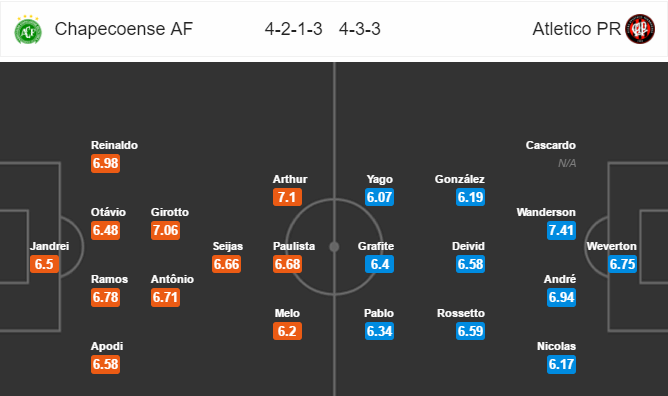Viewport: 668px width, 396px height.
Task: Click the Chapecoense AF green crest logo
Action: 28,29
